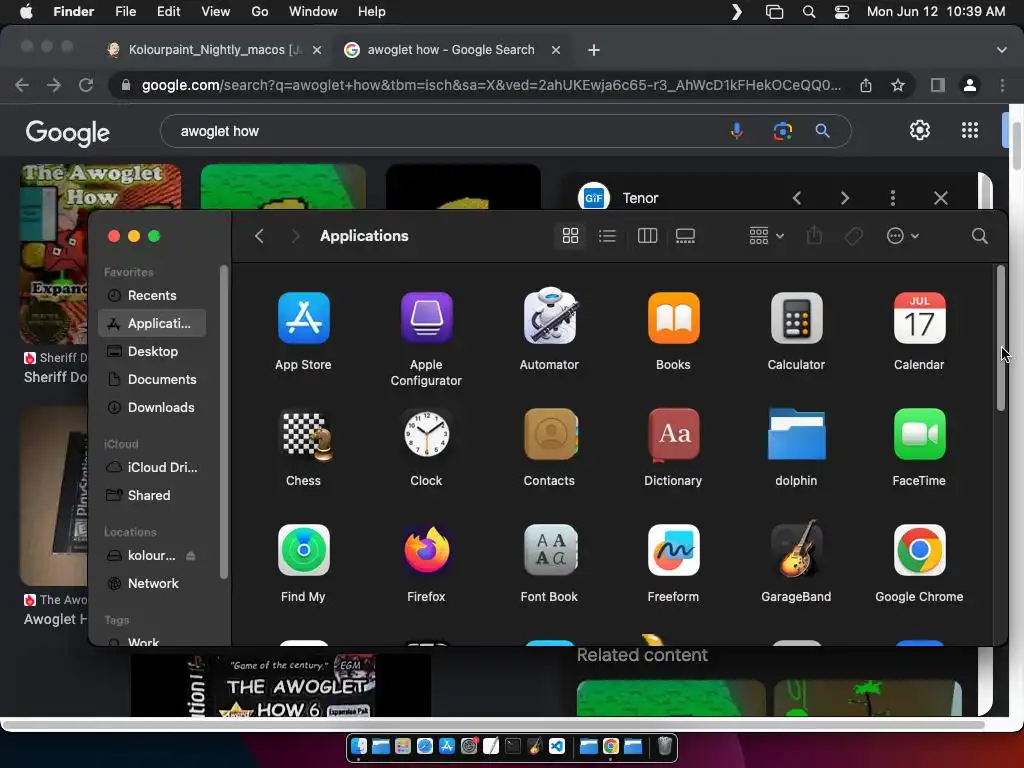Click the Google search box

(444, 131)
